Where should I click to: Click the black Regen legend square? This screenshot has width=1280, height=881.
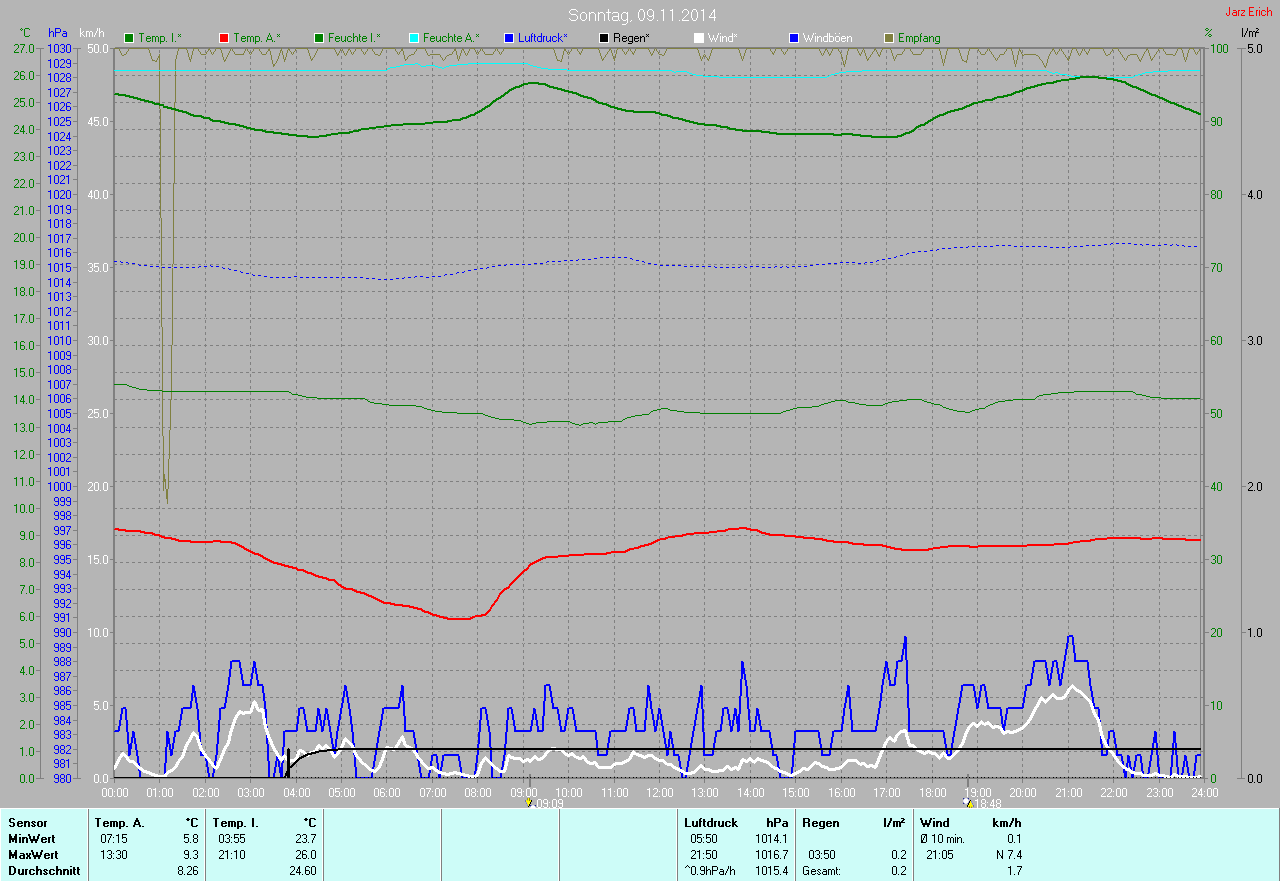click(603, 38)
